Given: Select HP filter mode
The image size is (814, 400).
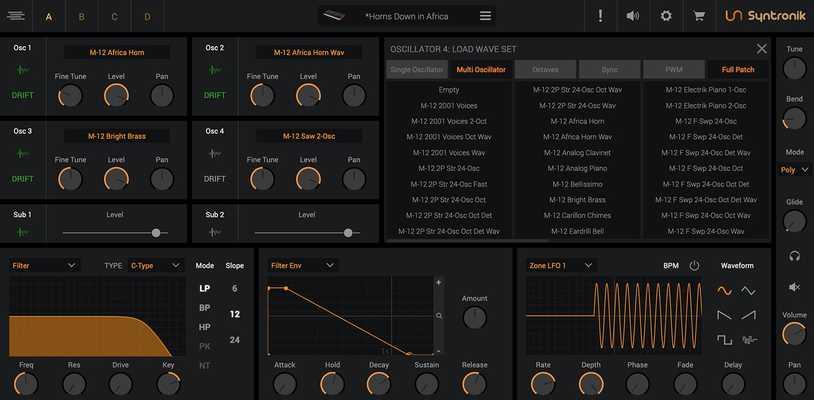Looking at the screenshot, I should (205, 327).
